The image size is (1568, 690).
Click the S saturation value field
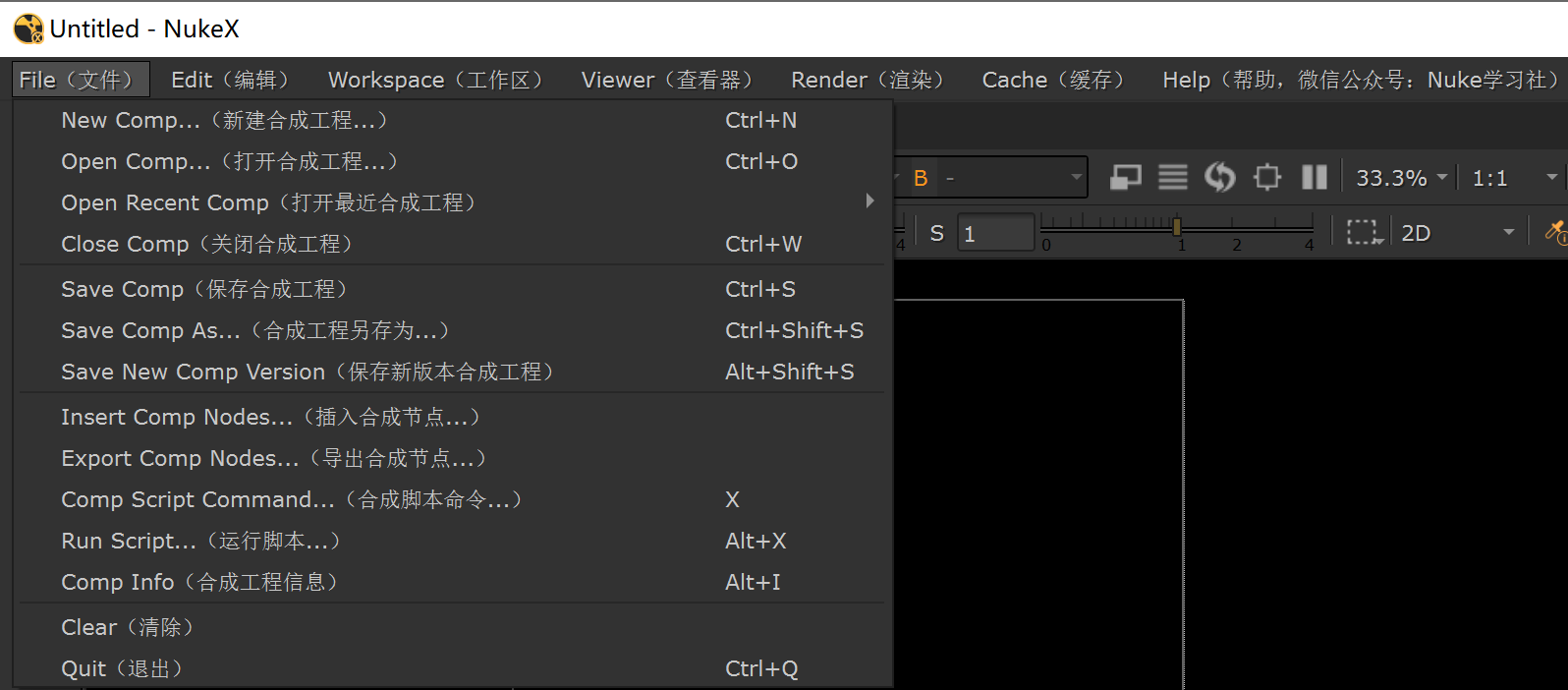coord(995,233)
